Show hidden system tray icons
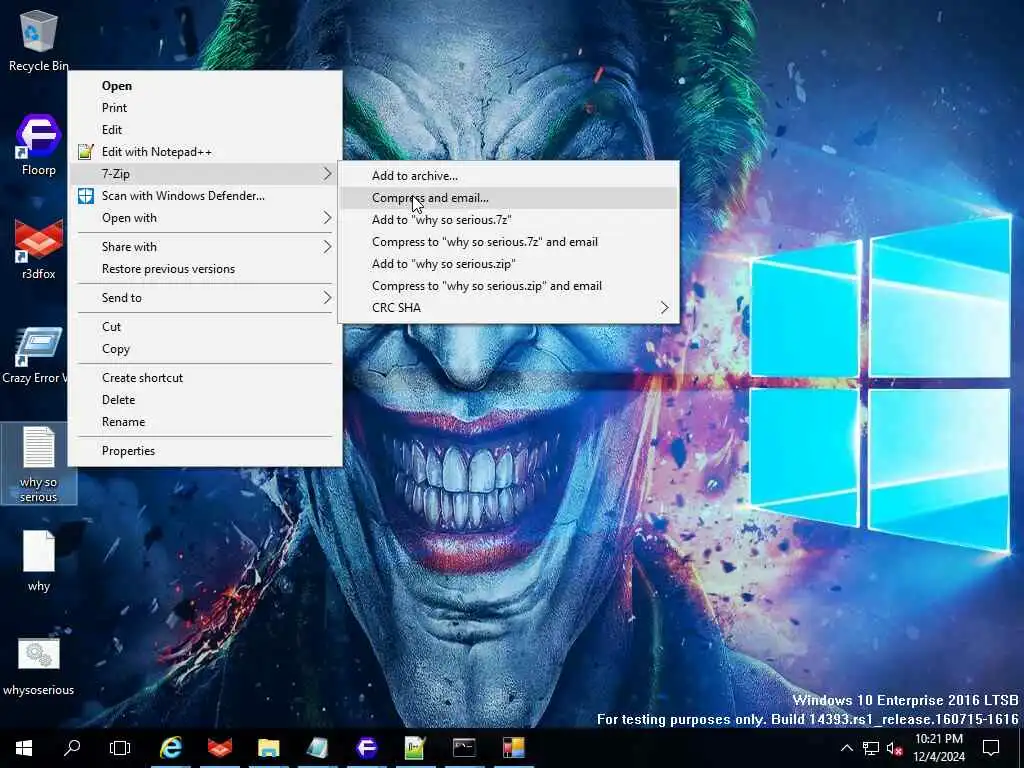 point(846,748)
